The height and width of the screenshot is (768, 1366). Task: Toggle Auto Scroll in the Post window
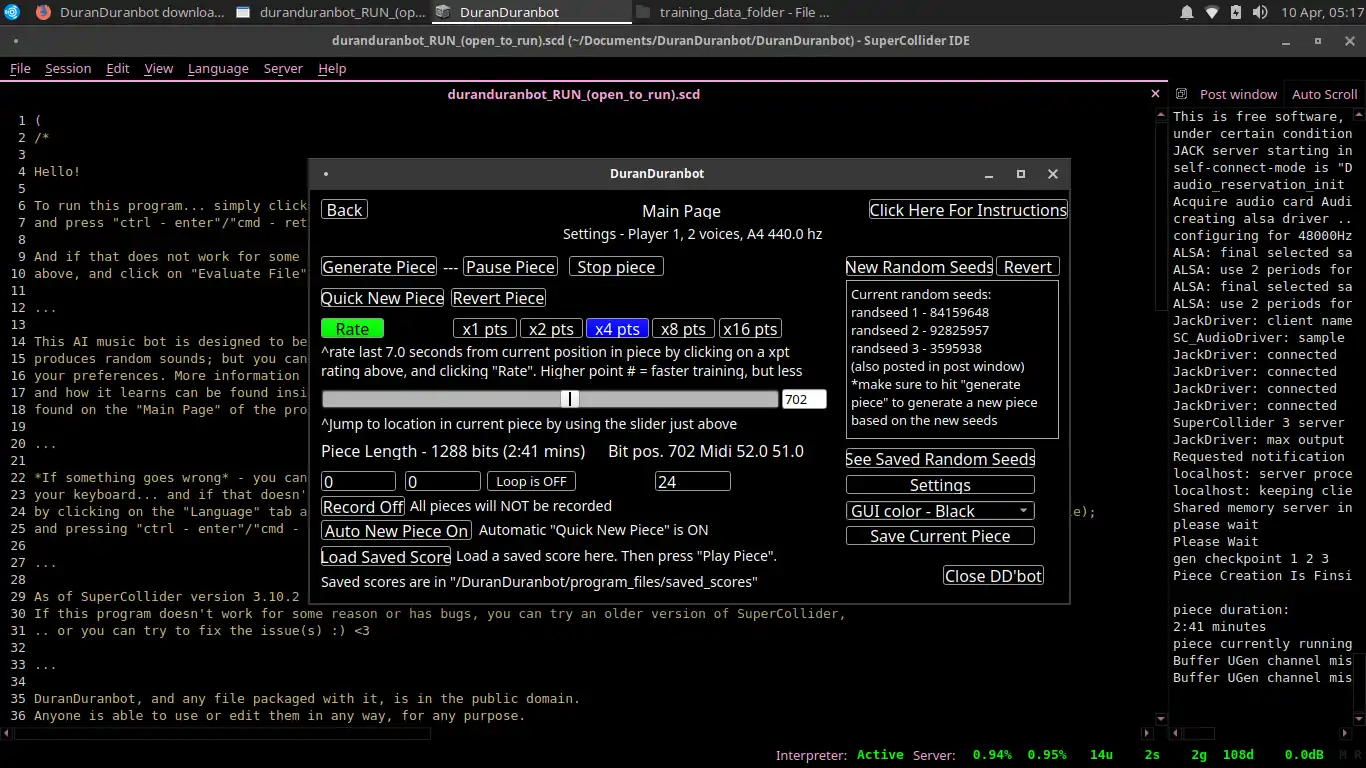click(1324, 94)
